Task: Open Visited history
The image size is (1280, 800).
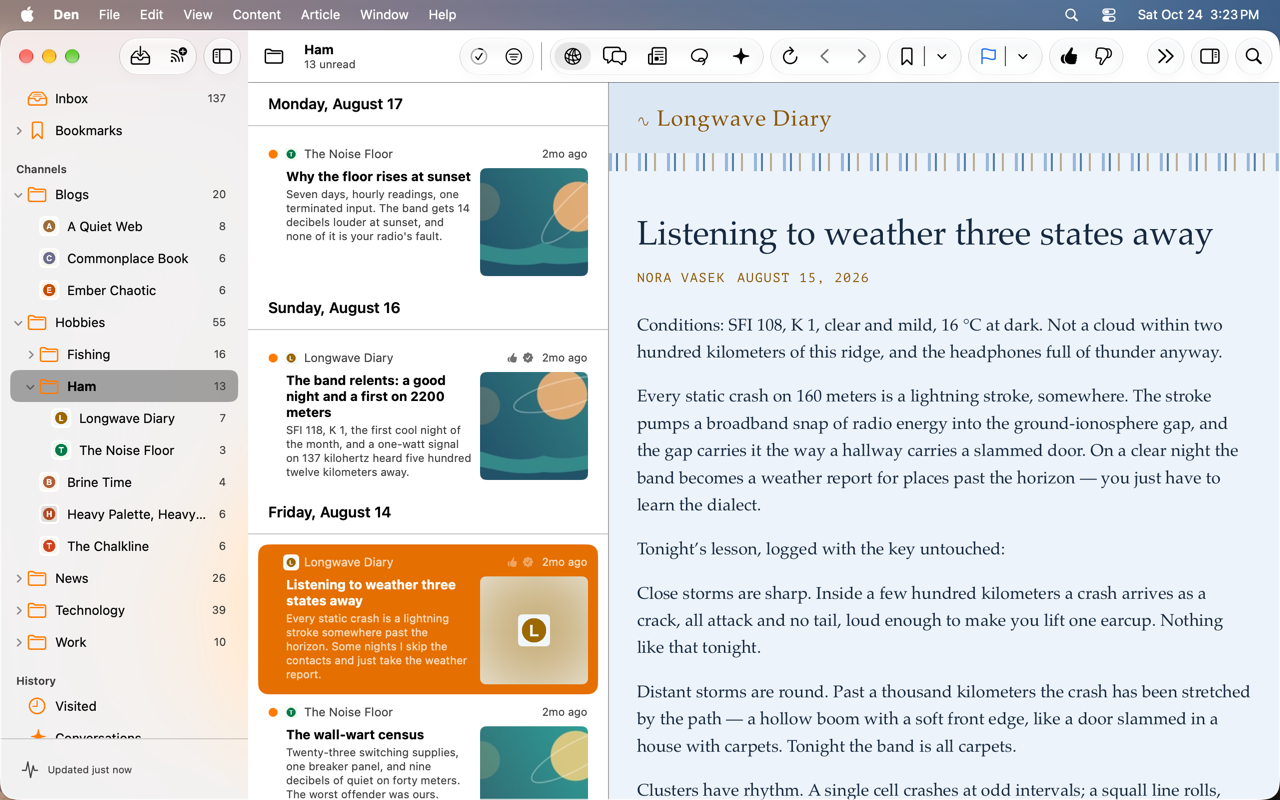Action: [x=124, y=706]
